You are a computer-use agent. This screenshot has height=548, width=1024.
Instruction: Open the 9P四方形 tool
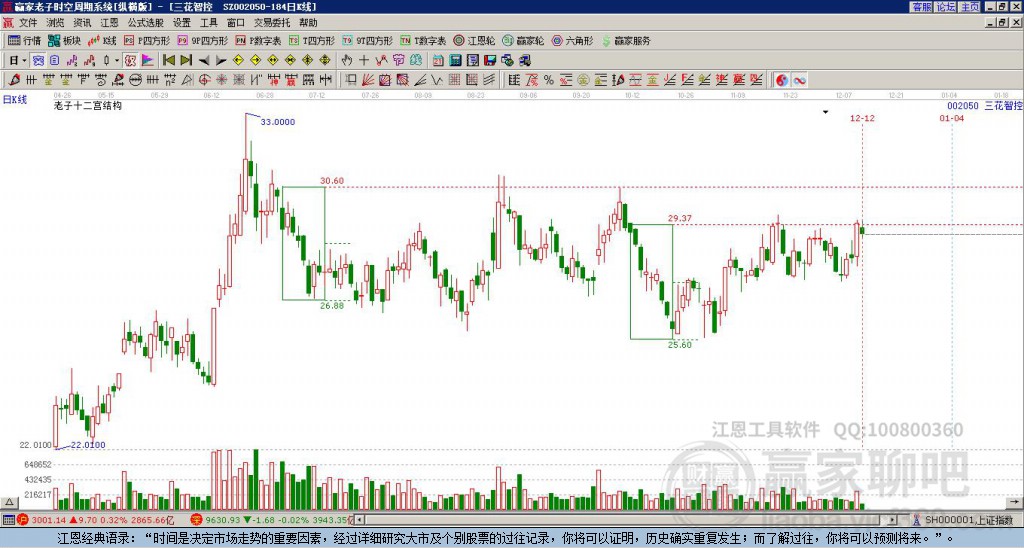coord(203,40)
